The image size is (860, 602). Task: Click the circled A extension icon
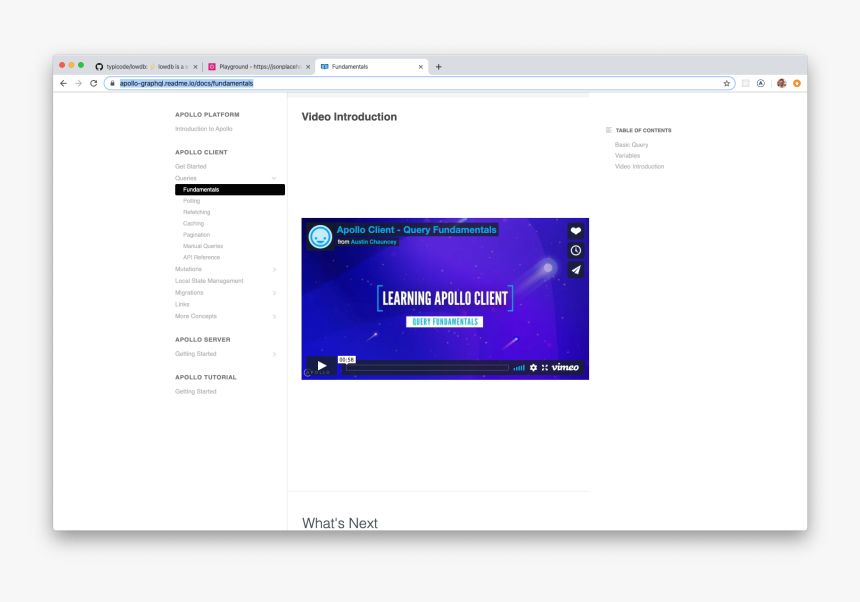coord(761,83)
